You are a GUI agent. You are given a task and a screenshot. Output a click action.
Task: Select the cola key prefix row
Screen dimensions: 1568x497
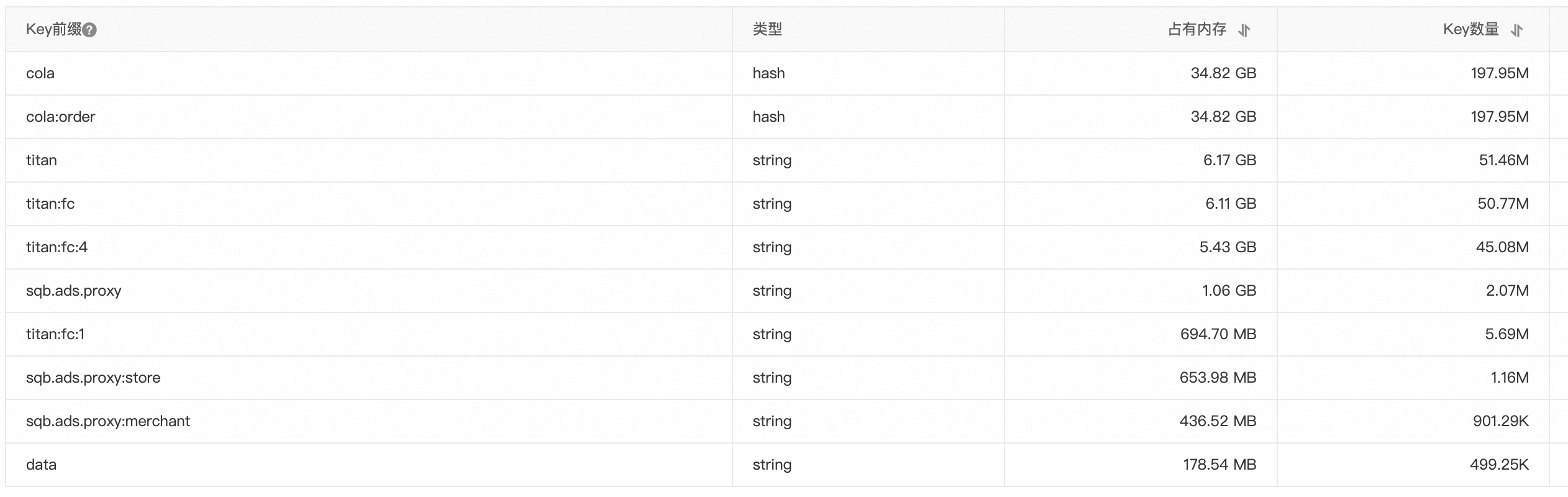(x=40, y=73)
